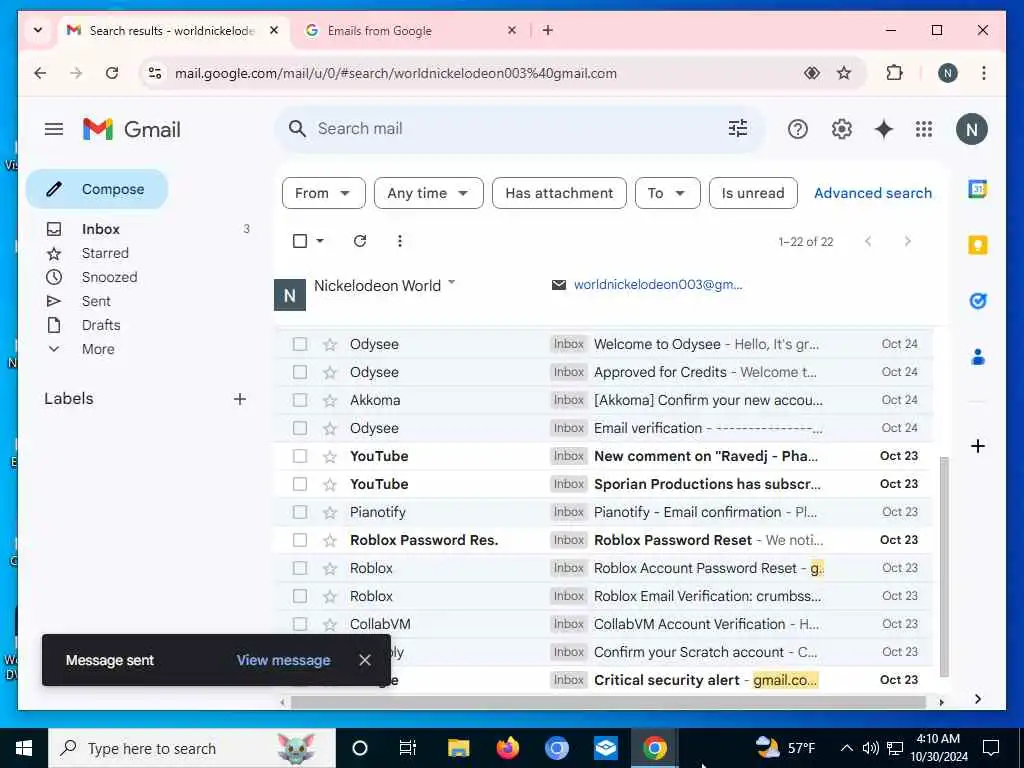This screenshot has width=1024, height=768.
Task: Open Chrome extensions puzzle icon
Action: [894, 73]
